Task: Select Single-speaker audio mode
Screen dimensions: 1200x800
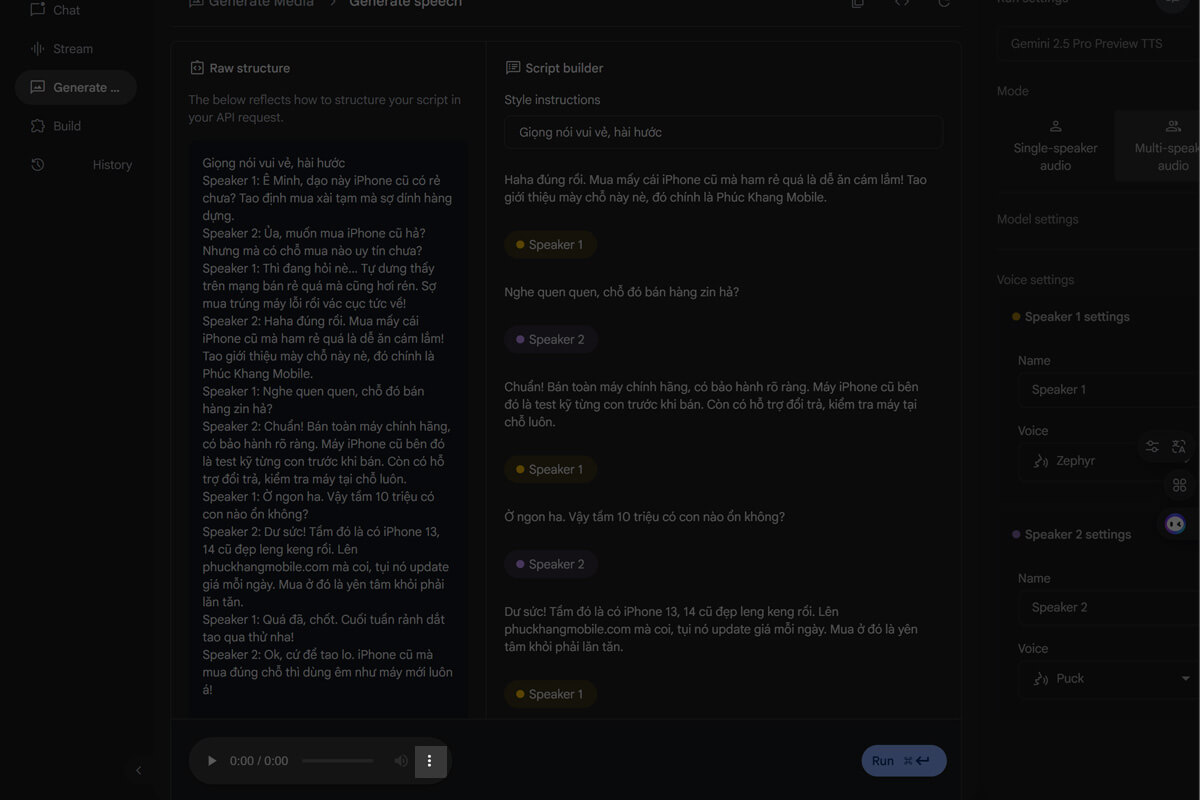Action: tap(1055, 145)
